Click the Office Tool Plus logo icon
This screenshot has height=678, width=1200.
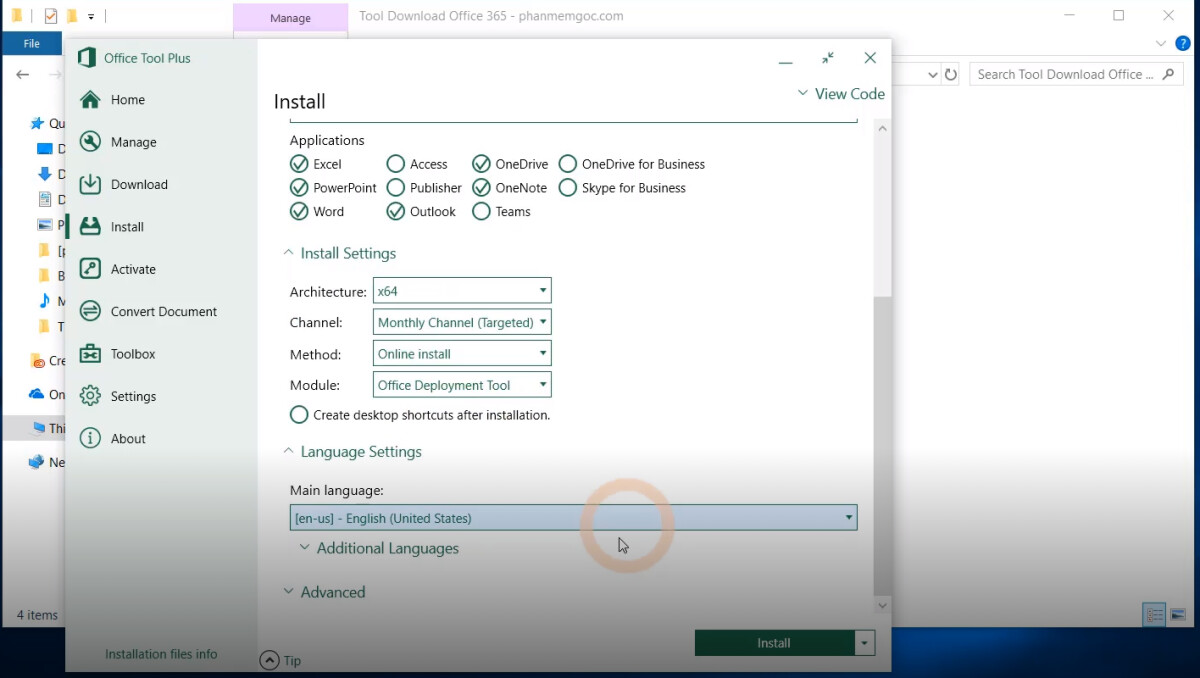(87, 58)
